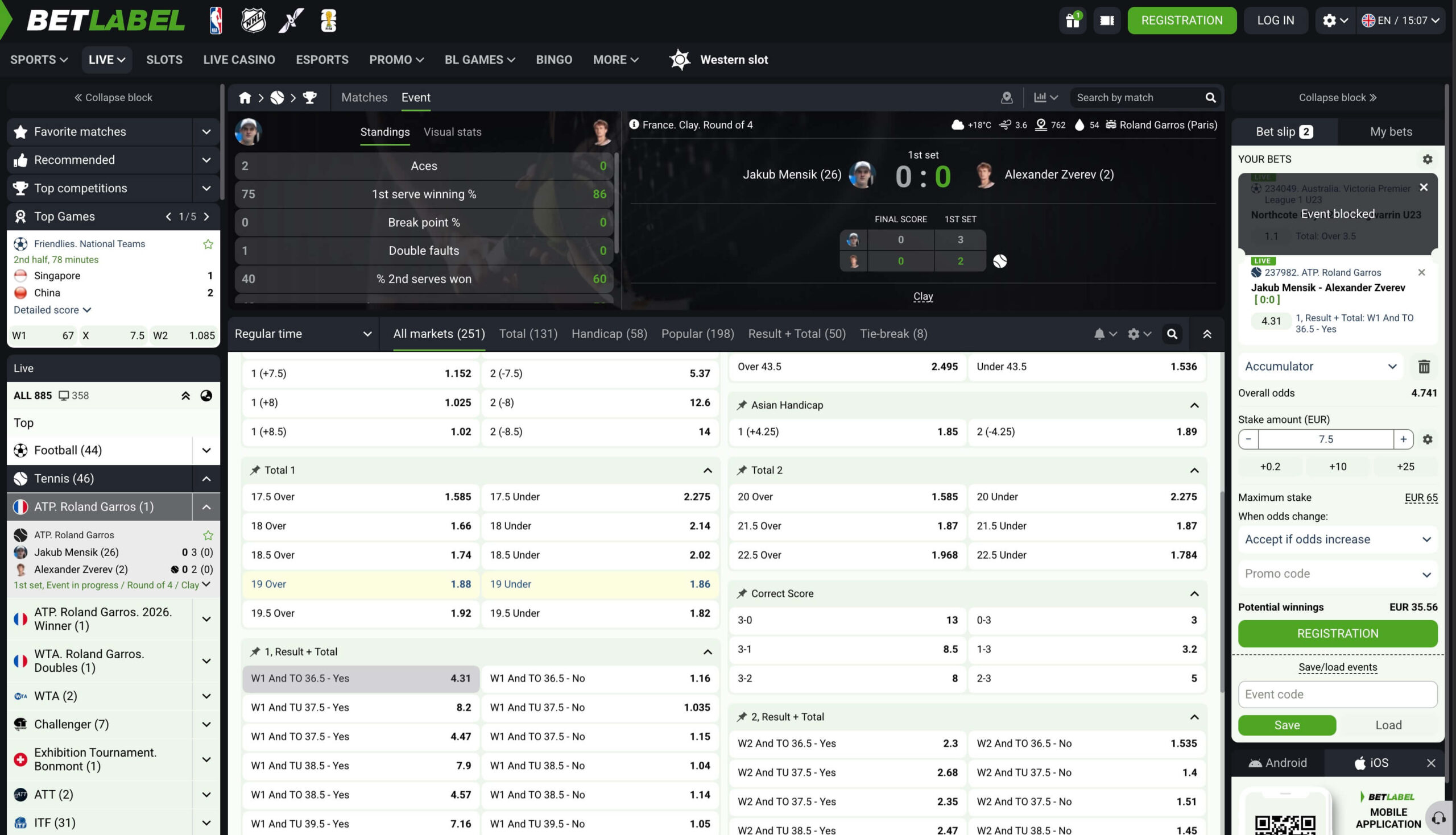The width and height of the screenshot is (1456, 835).
Task: Open the markets settings gear
Action: [1139, 334]
